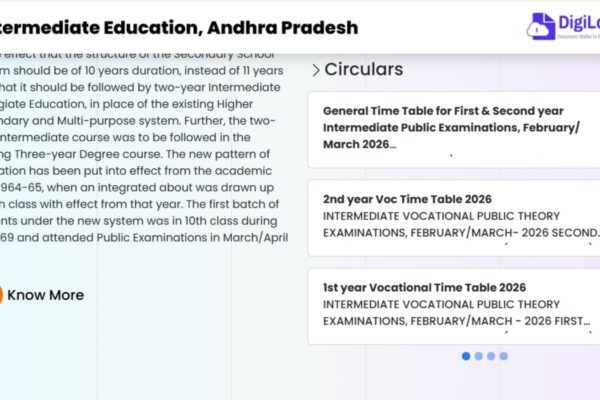Screen dimensions: 600x400
Task: Open the DigiLocker wordmark link
Action: (x=580, y=22)
